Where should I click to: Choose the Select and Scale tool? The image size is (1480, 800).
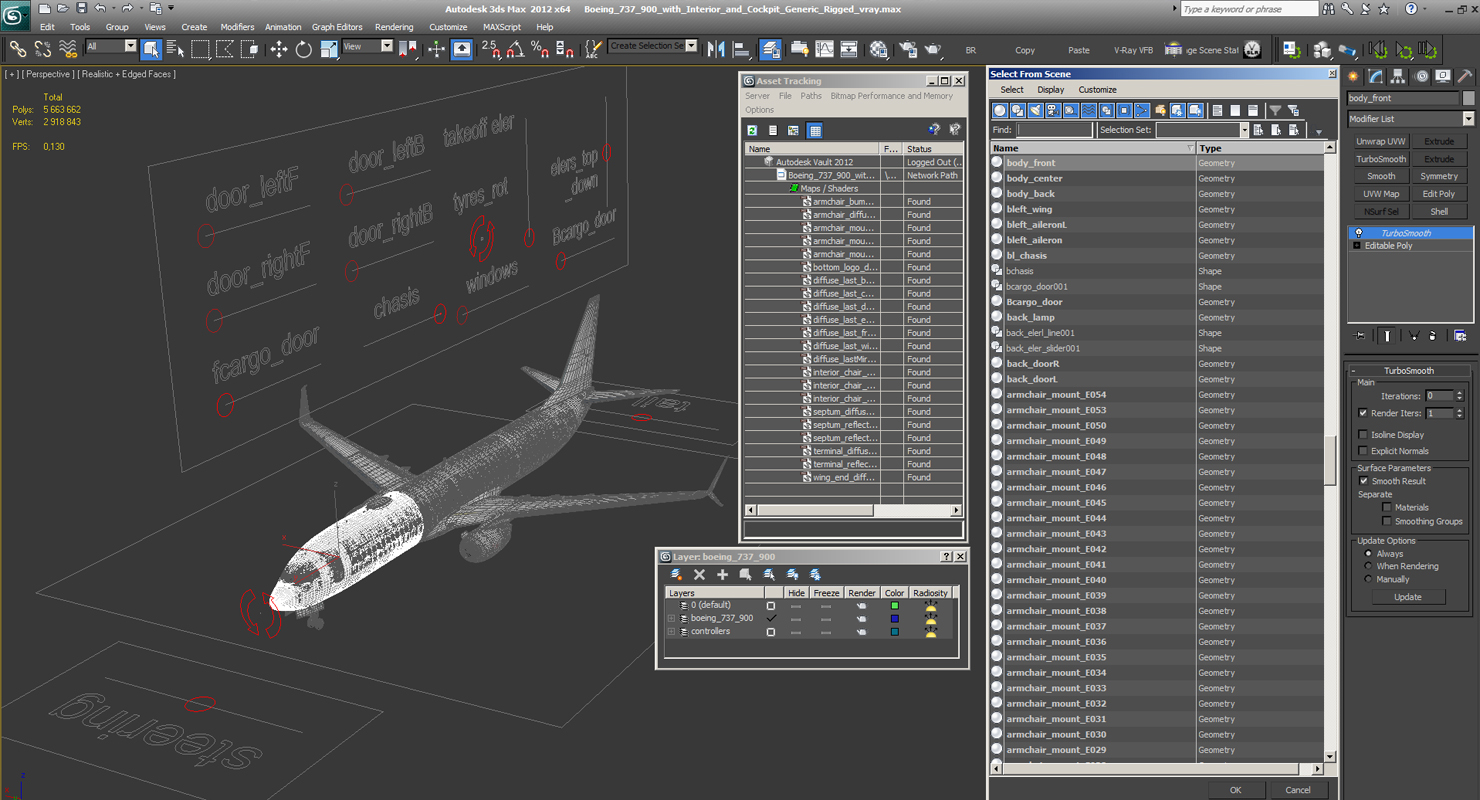(x=329, y=49)
